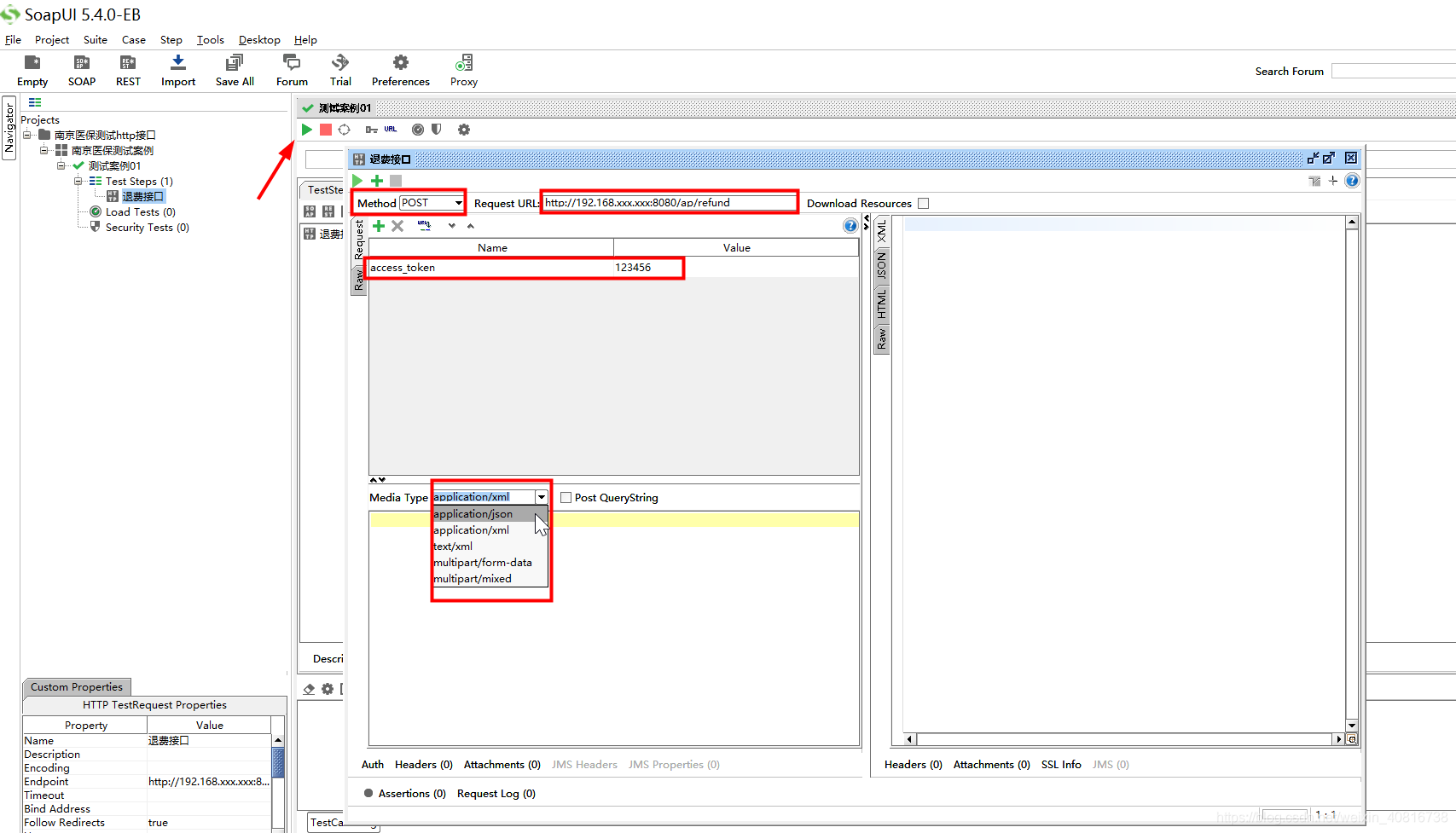Open Assertions (0) panel

(405, 794)
